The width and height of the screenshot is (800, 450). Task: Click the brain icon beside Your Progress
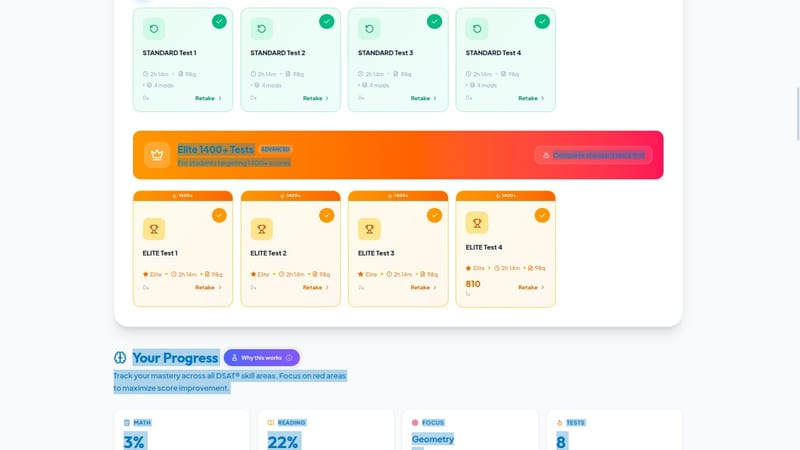pyautogui.click(x=120, y=358)
